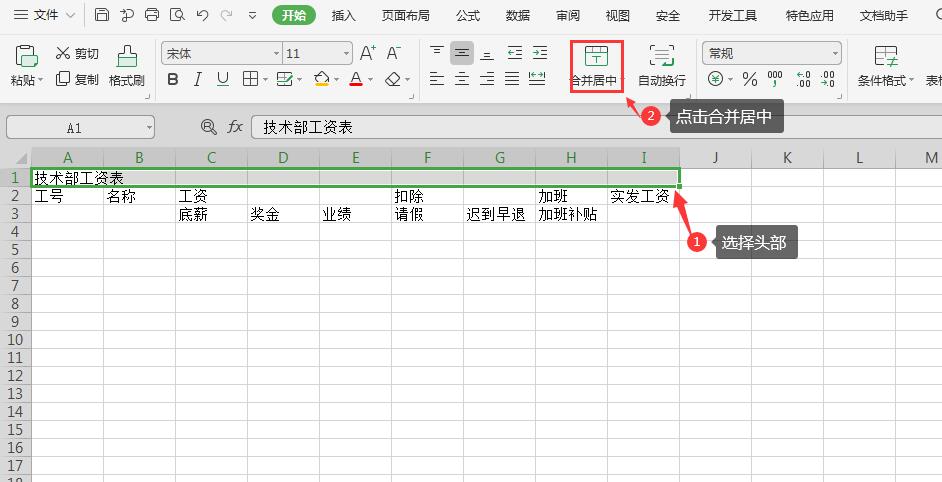
Task: Click the formula bar showing 技术部工资表
Action: tap(590, 127)
